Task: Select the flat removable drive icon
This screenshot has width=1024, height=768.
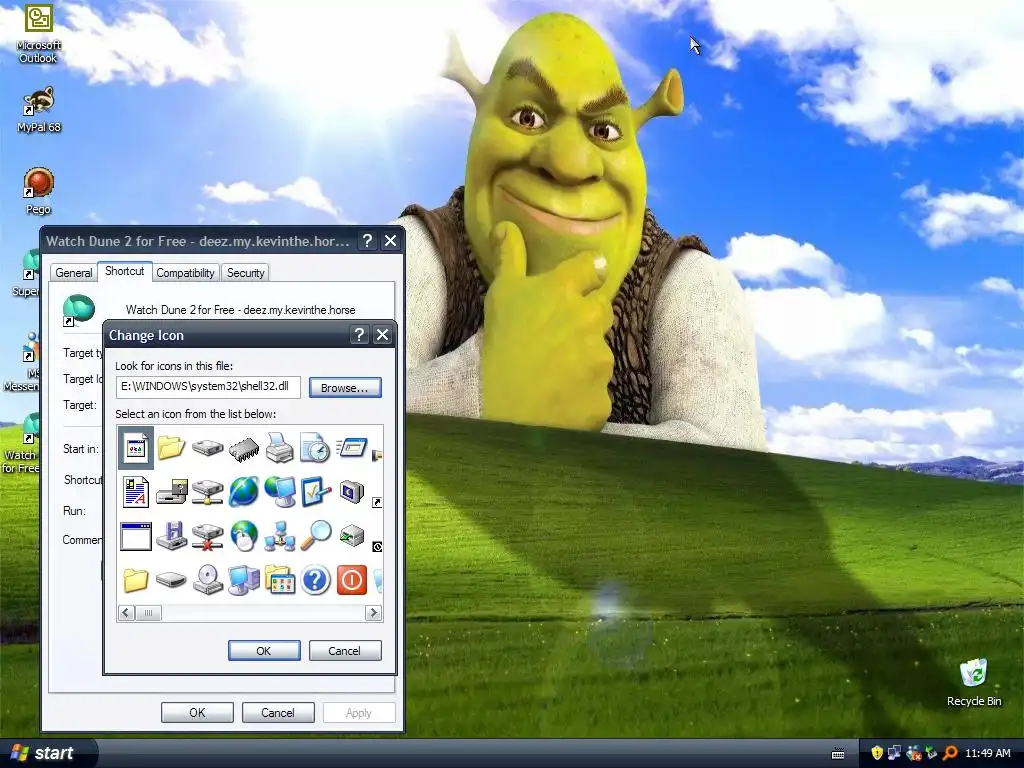Action: click(x=172, y=580)
